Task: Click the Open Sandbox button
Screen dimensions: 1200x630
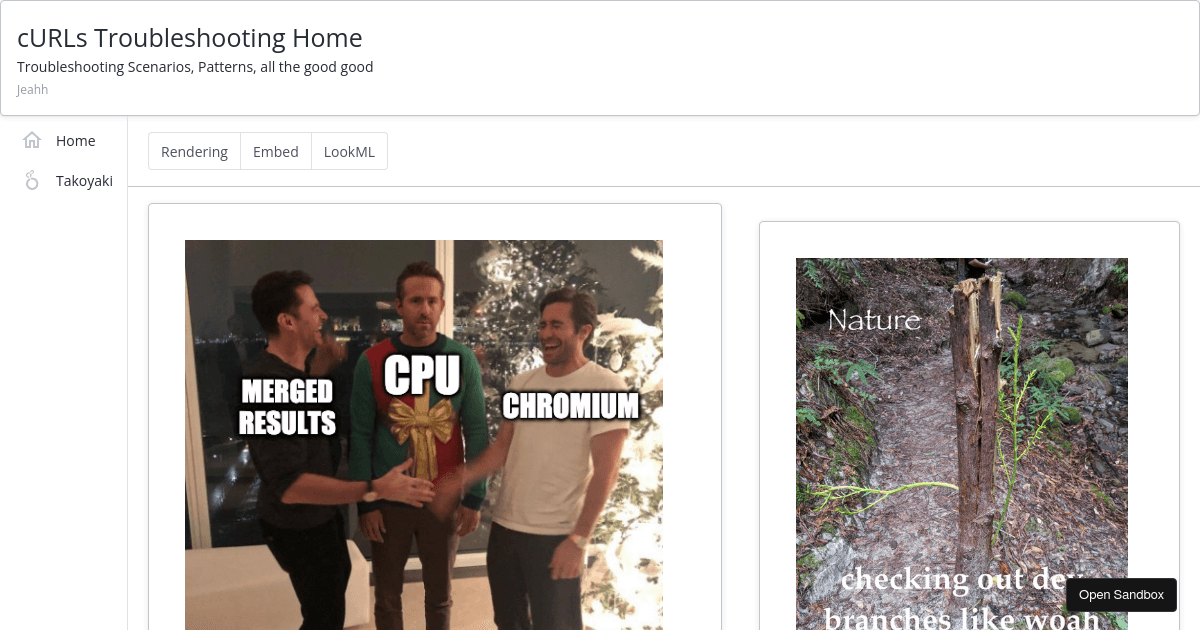Action: point(1121,594)
